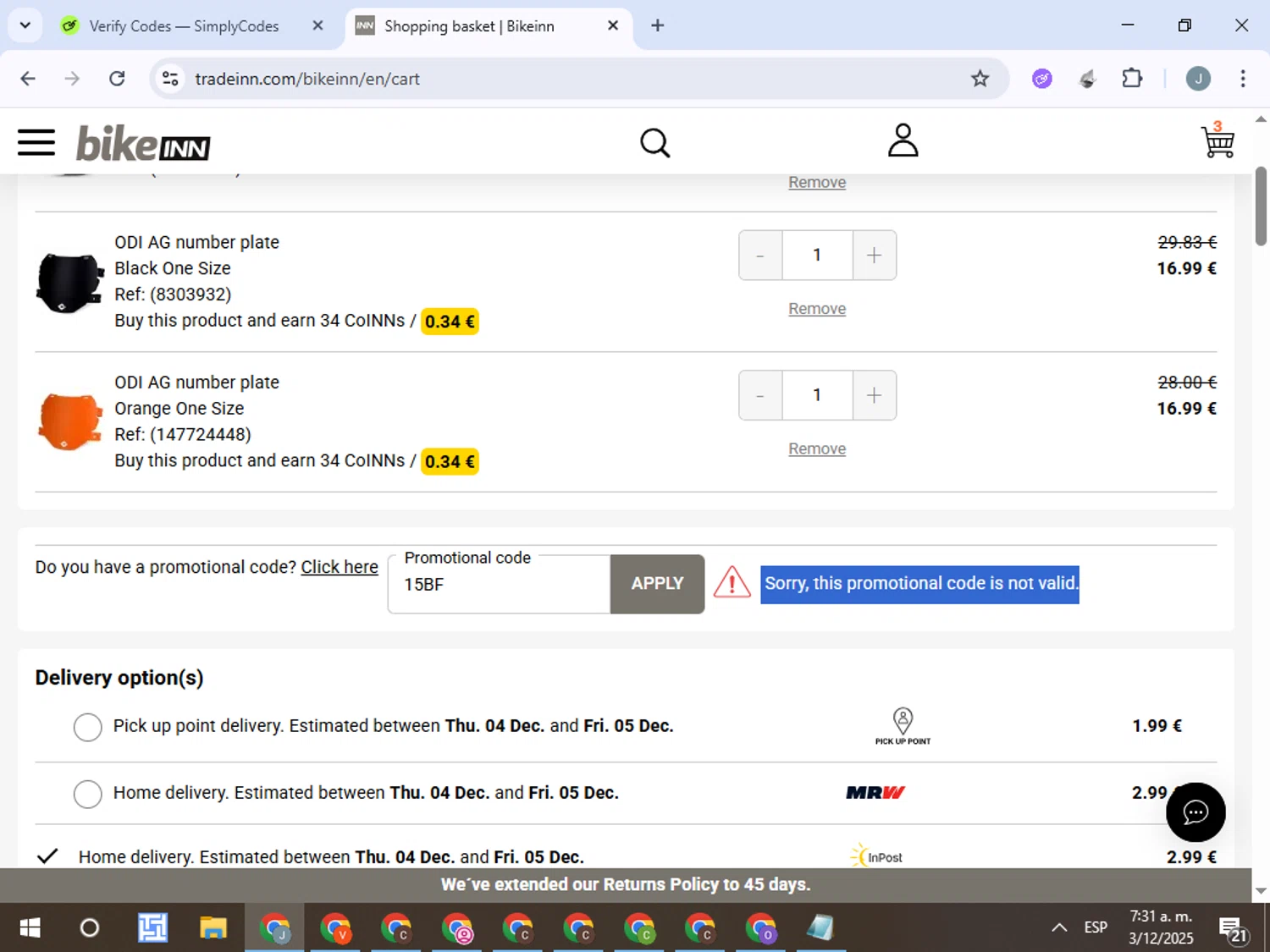Switch to the Chrome window with V profile

point(336,928)
